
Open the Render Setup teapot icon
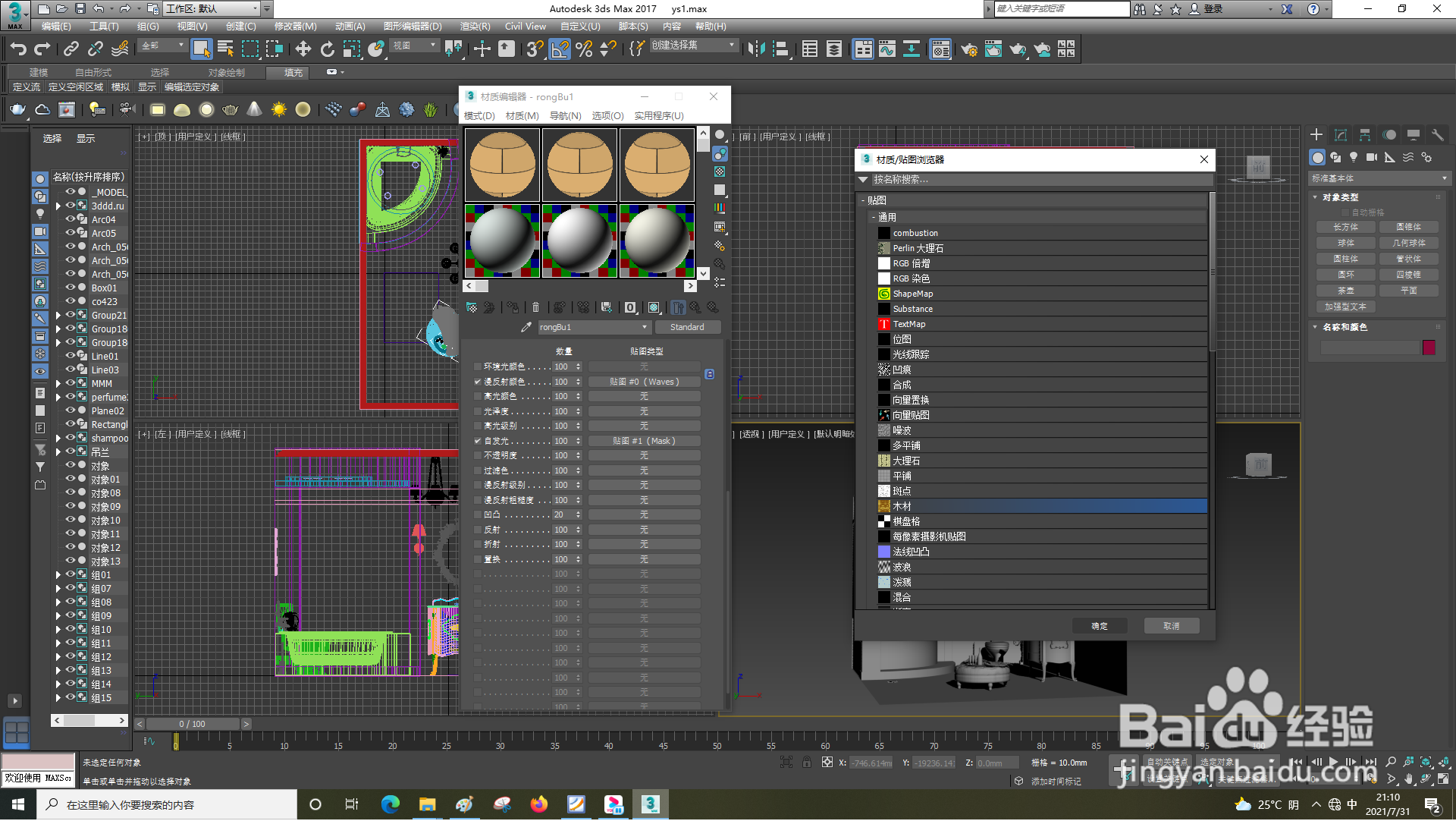[x=968, y=49]
